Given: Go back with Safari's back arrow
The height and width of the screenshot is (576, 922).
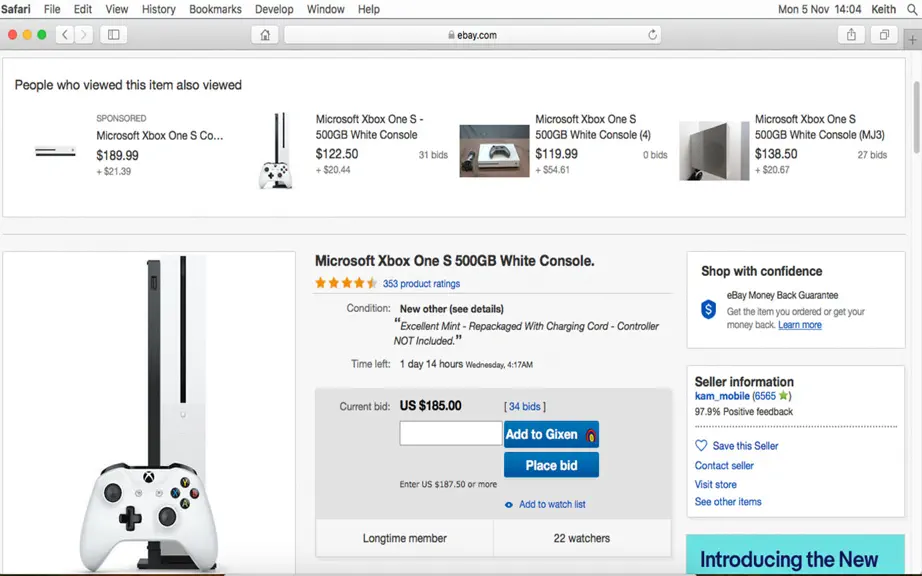Looking at the screenshot, I should 65,35.
